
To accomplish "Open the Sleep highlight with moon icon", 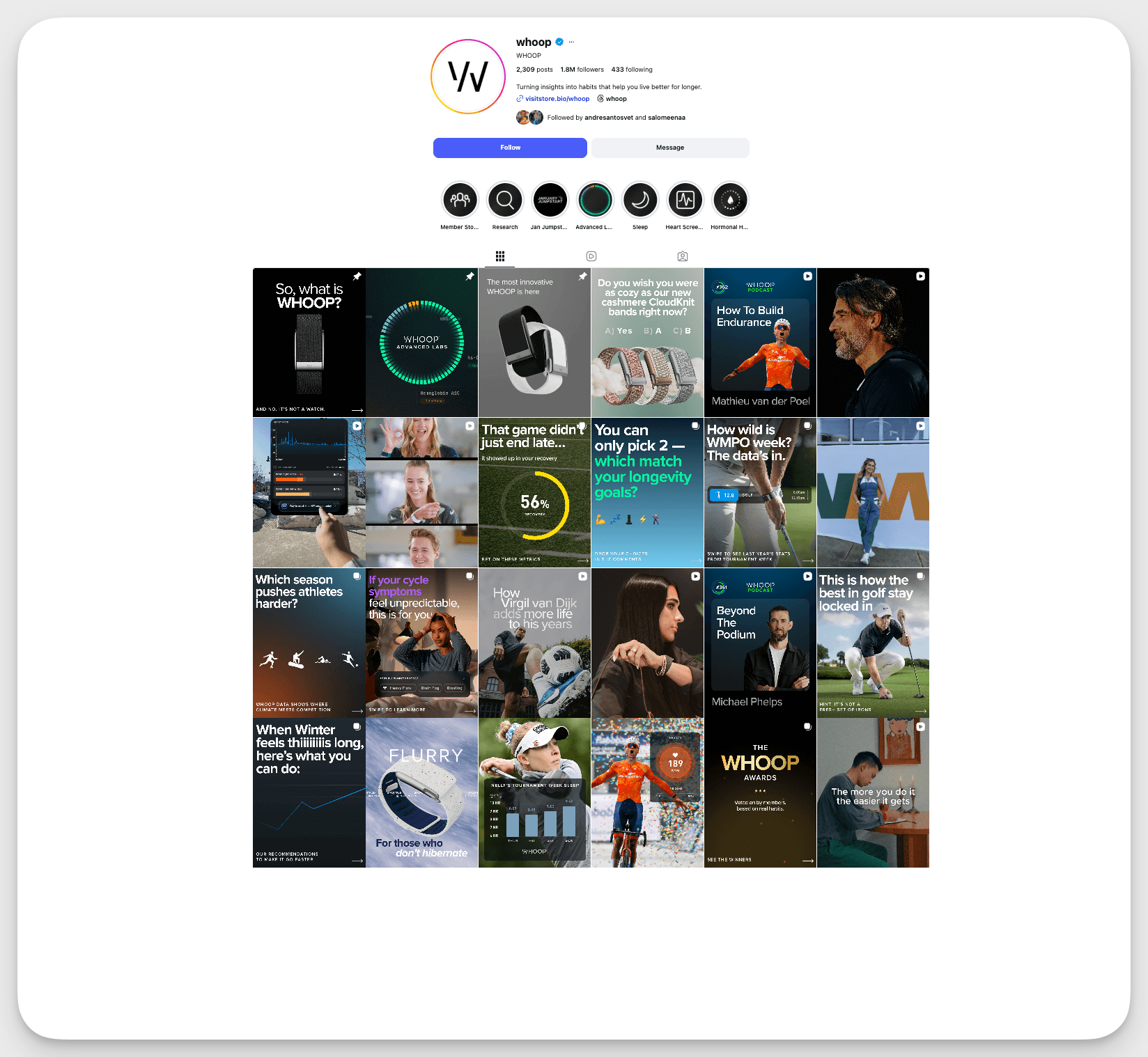I will coord(640,201).
